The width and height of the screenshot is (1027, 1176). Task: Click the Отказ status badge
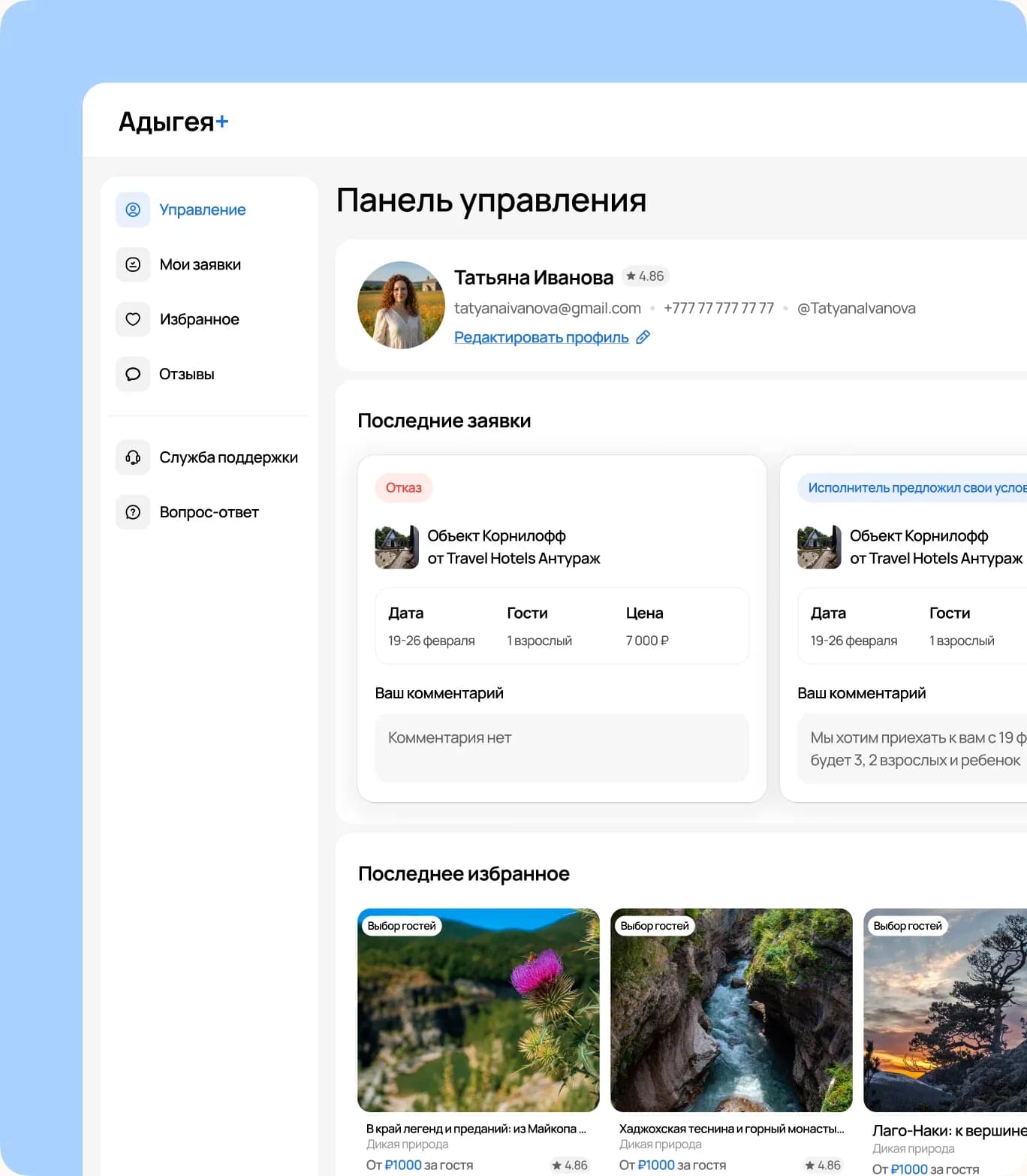coord(404,487)
